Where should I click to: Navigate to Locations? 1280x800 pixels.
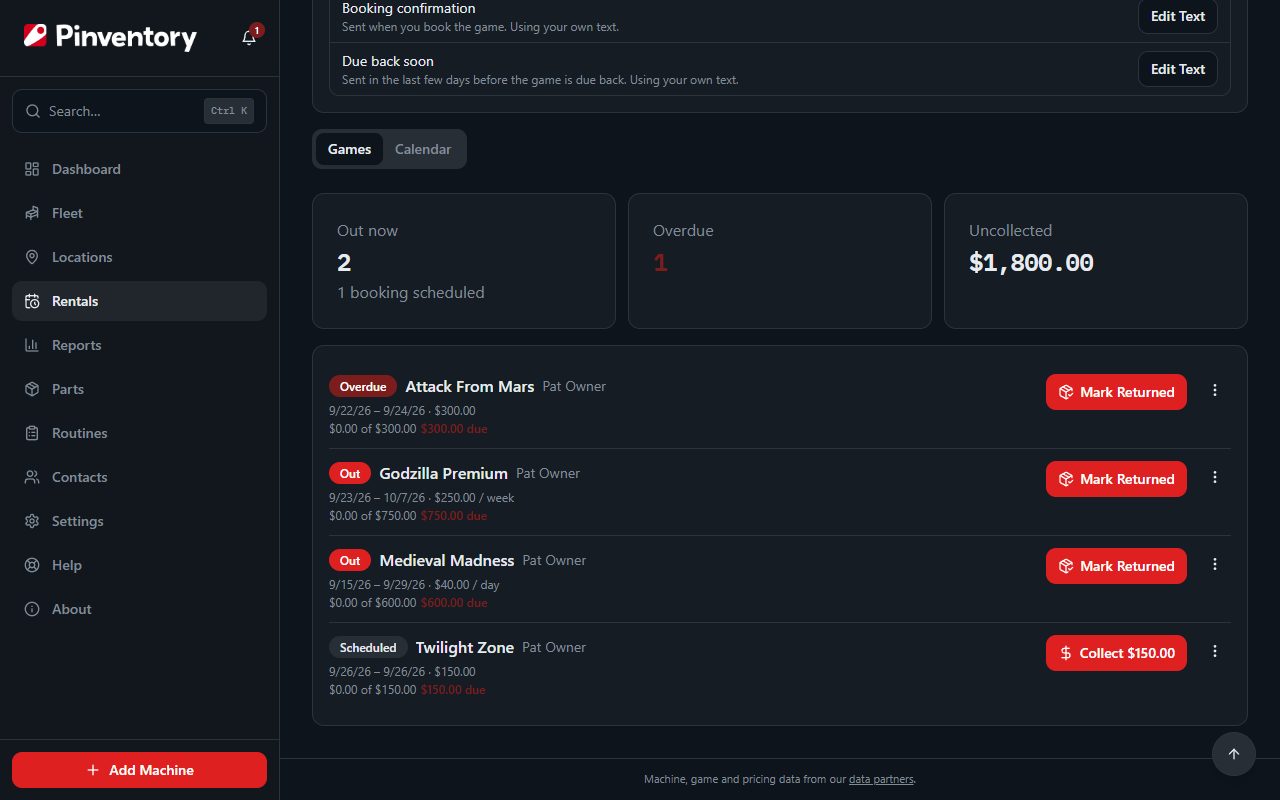tap(139, 257)
